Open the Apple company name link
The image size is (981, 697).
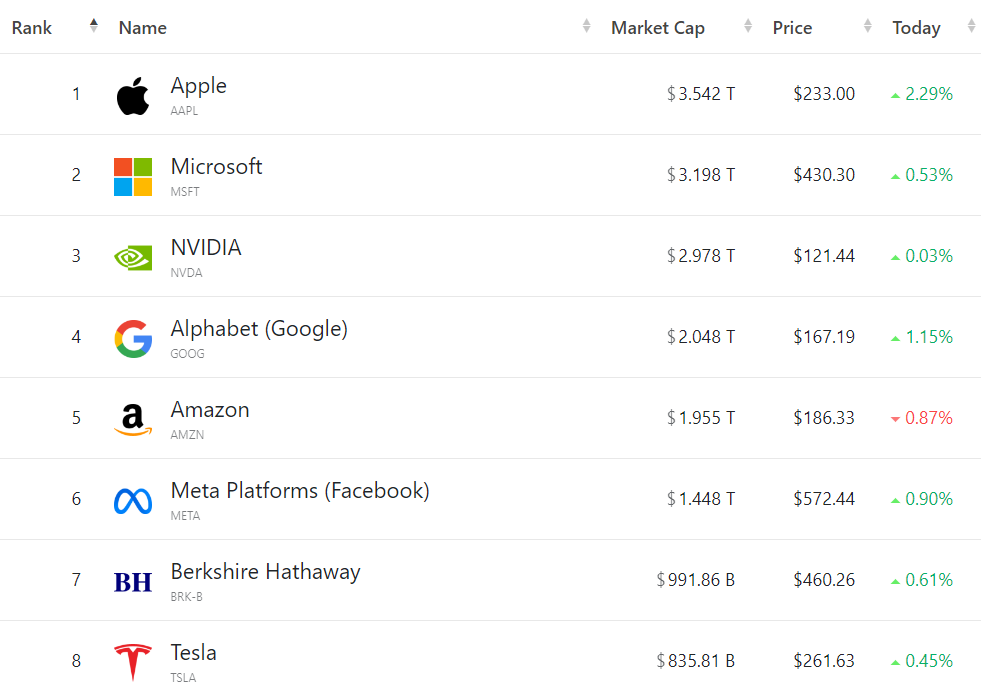[198, 86]
